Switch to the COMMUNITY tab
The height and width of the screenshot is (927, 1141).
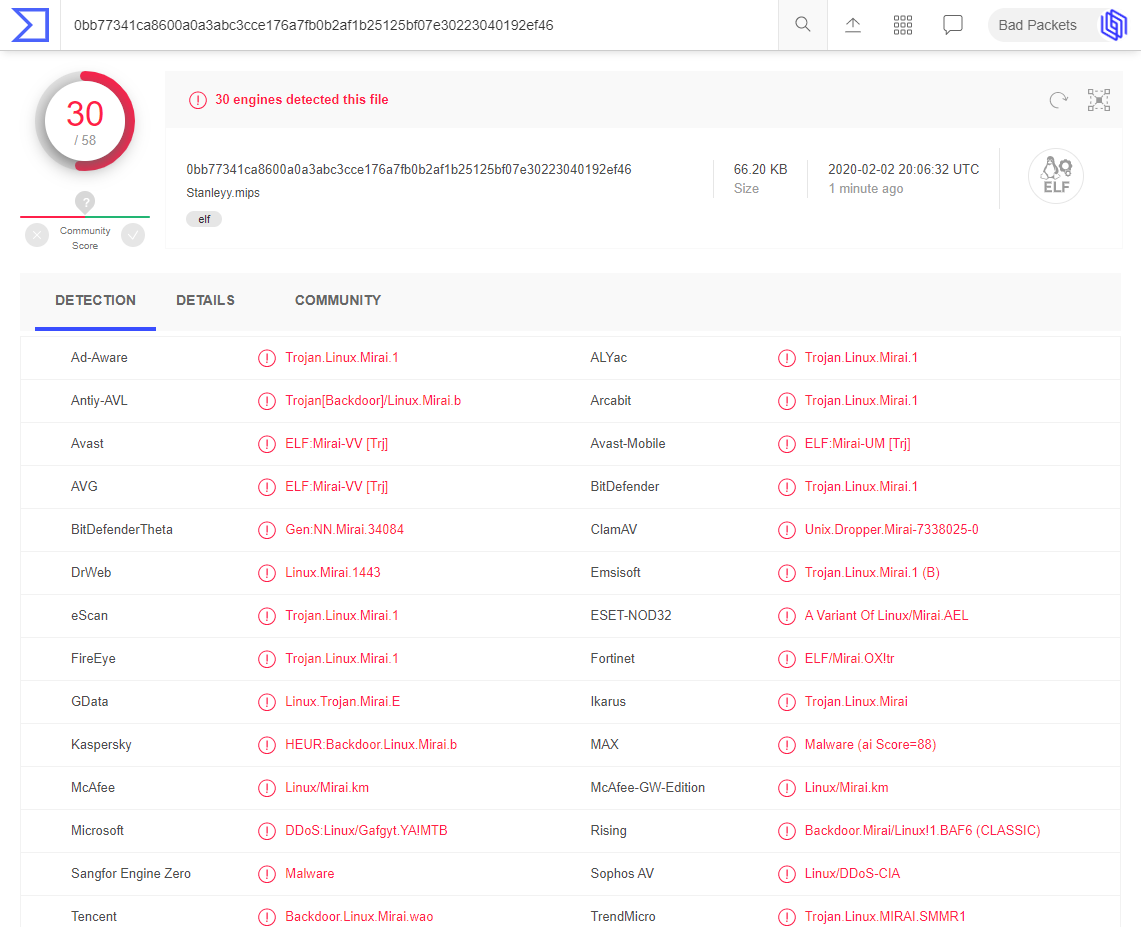click(338, 301)
